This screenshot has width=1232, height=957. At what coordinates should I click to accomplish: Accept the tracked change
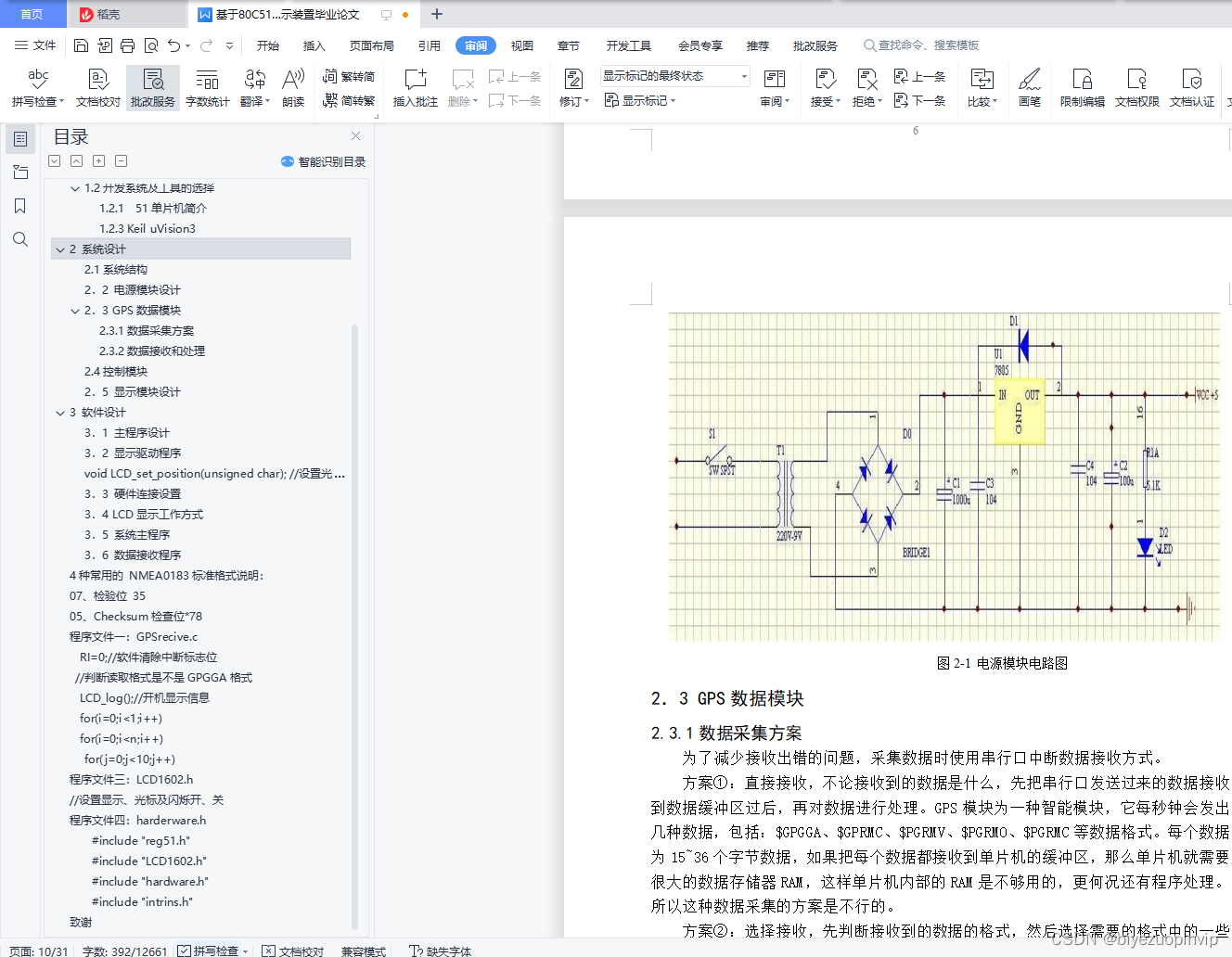pos(825,87)
